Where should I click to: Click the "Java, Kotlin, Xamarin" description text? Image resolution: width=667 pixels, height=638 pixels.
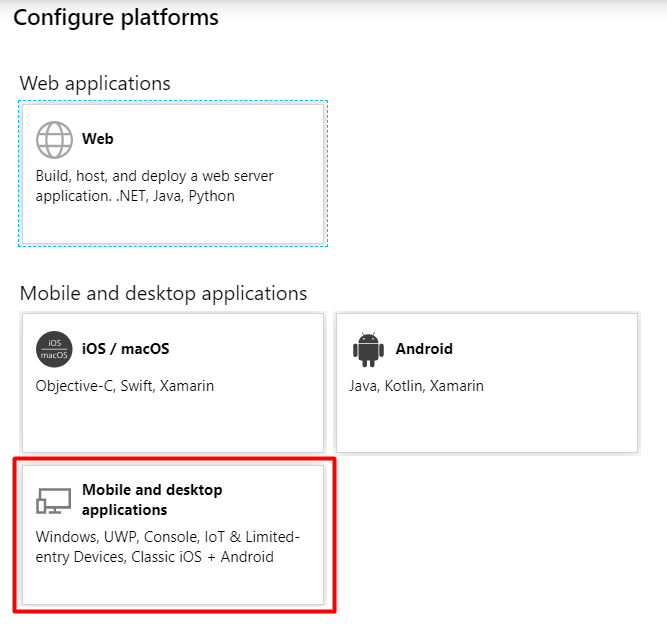pos(416,386)
